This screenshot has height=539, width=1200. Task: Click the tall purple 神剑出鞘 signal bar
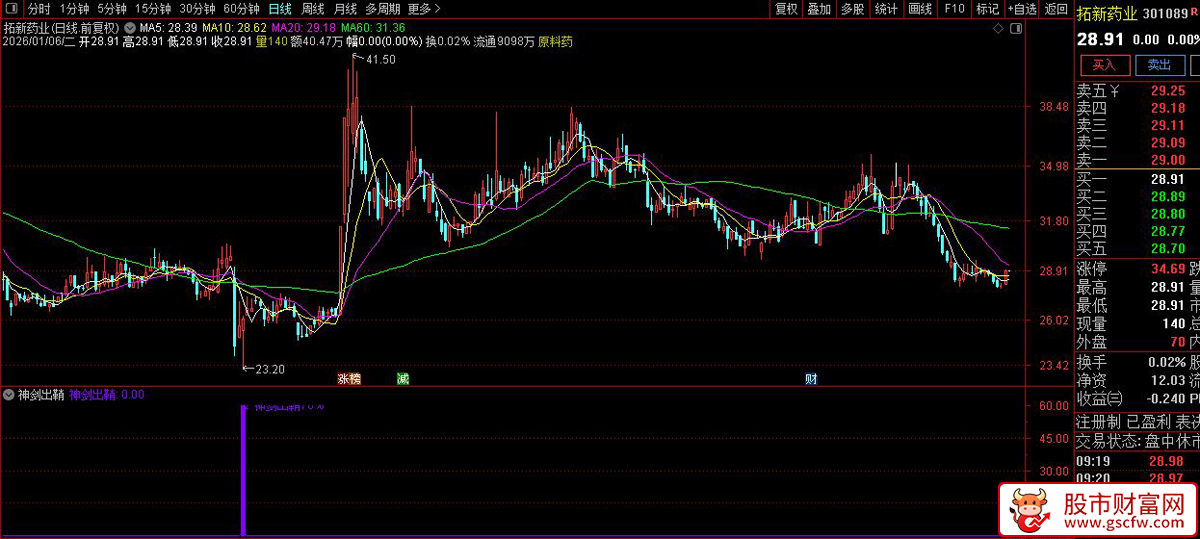tap(243, 469)
